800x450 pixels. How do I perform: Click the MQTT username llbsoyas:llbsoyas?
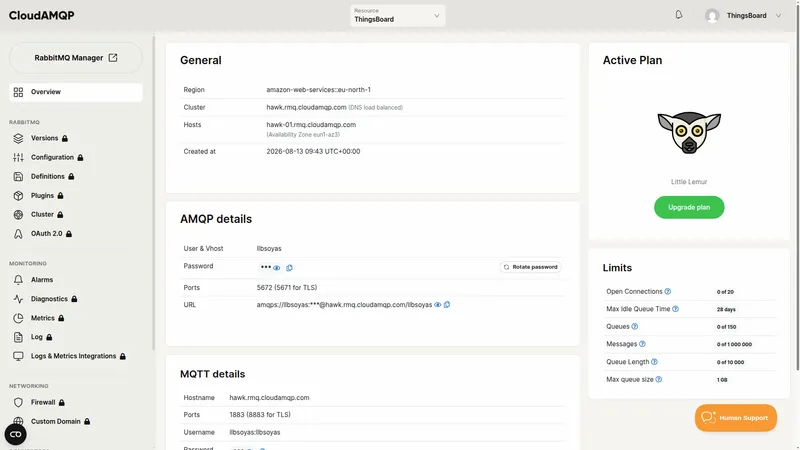(255, 432)
